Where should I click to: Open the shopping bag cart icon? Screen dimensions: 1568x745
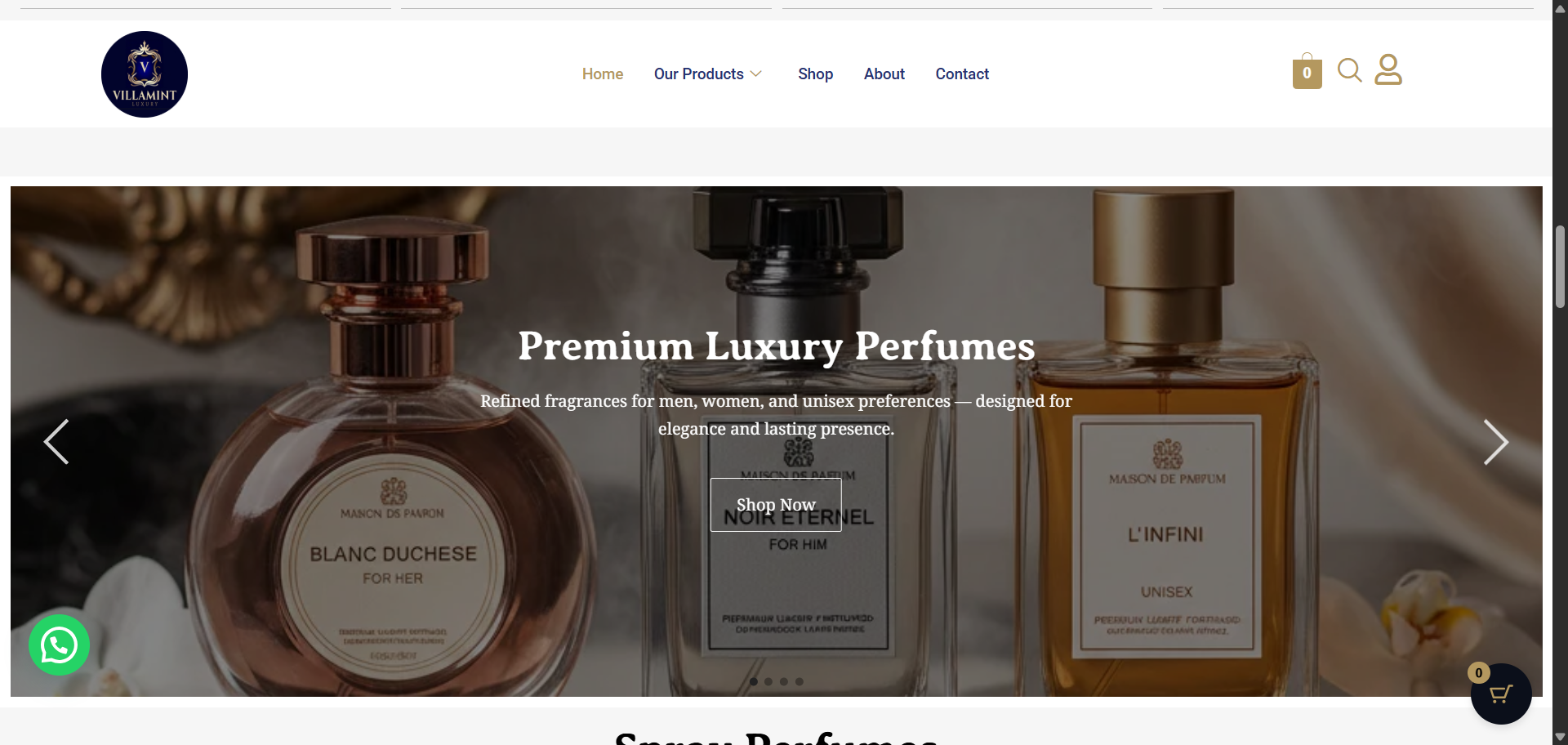pos(1307,71)
